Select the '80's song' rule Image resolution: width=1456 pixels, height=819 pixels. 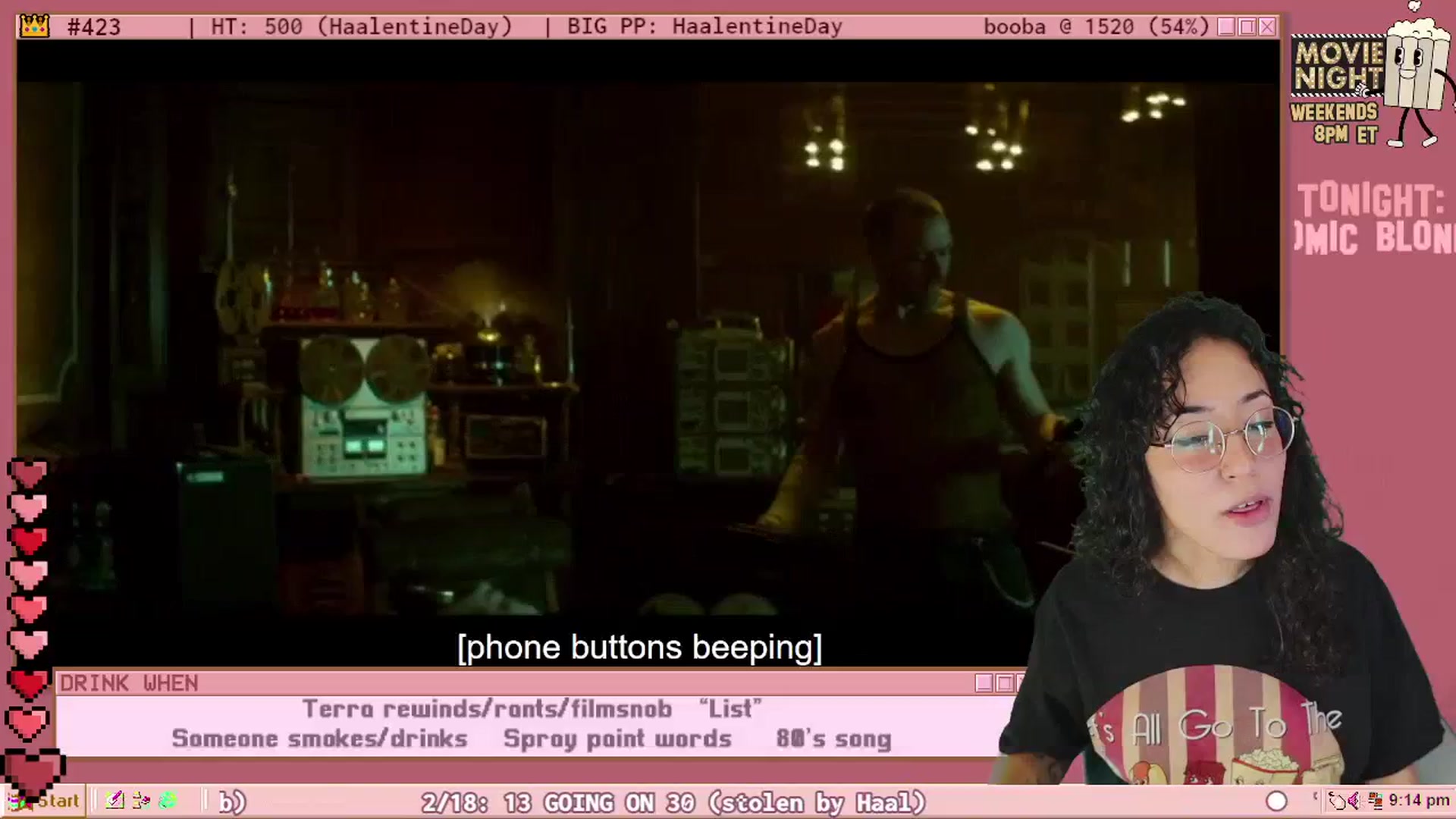click(833, 739)
